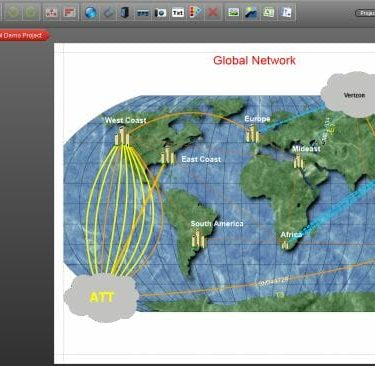
Task: Select the chain link tool icon
Action: click(x=108, y=13)
